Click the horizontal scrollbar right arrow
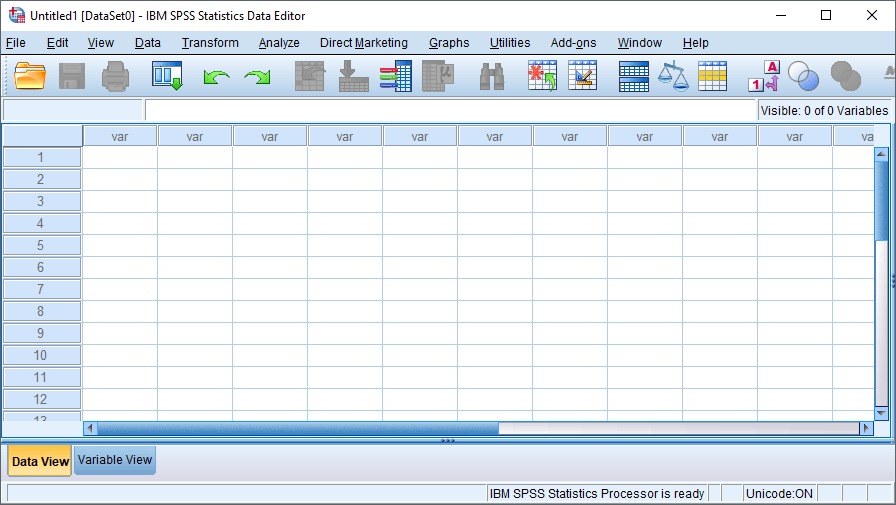 pyautogui.click(x=866, y=428)
